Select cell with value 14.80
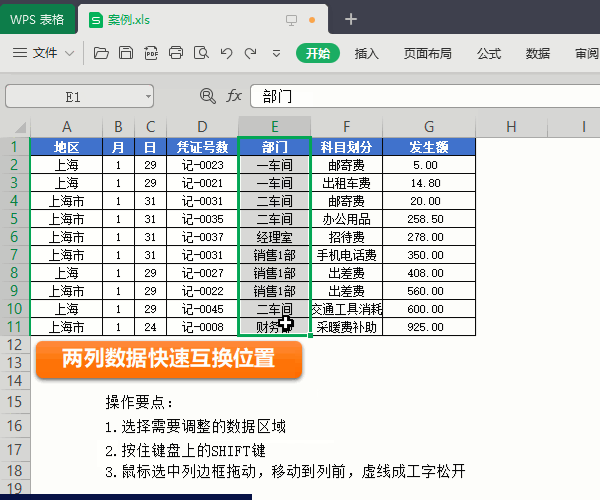The height and width of the screenshot is (500, 600). click(429, 183)
